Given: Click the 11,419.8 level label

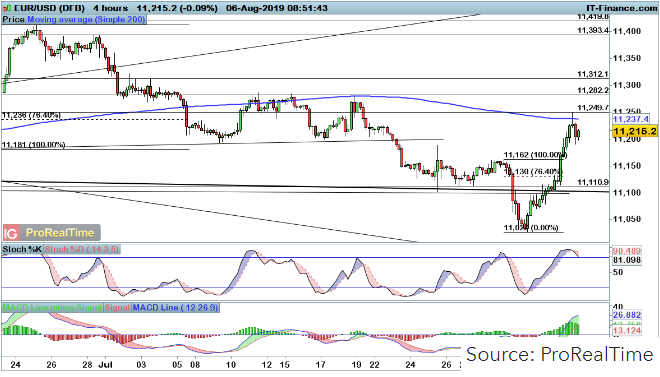Looking at the screenshot, I should point(593,17).
